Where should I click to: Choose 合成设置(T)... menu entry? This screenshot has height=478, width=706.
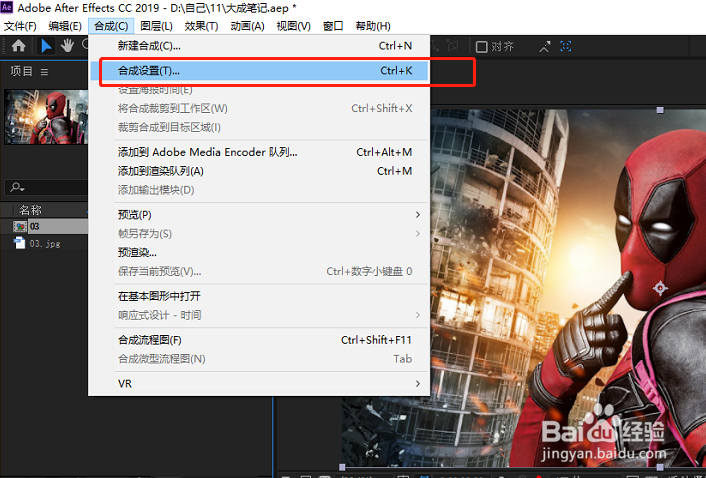(x=259, y=71)
